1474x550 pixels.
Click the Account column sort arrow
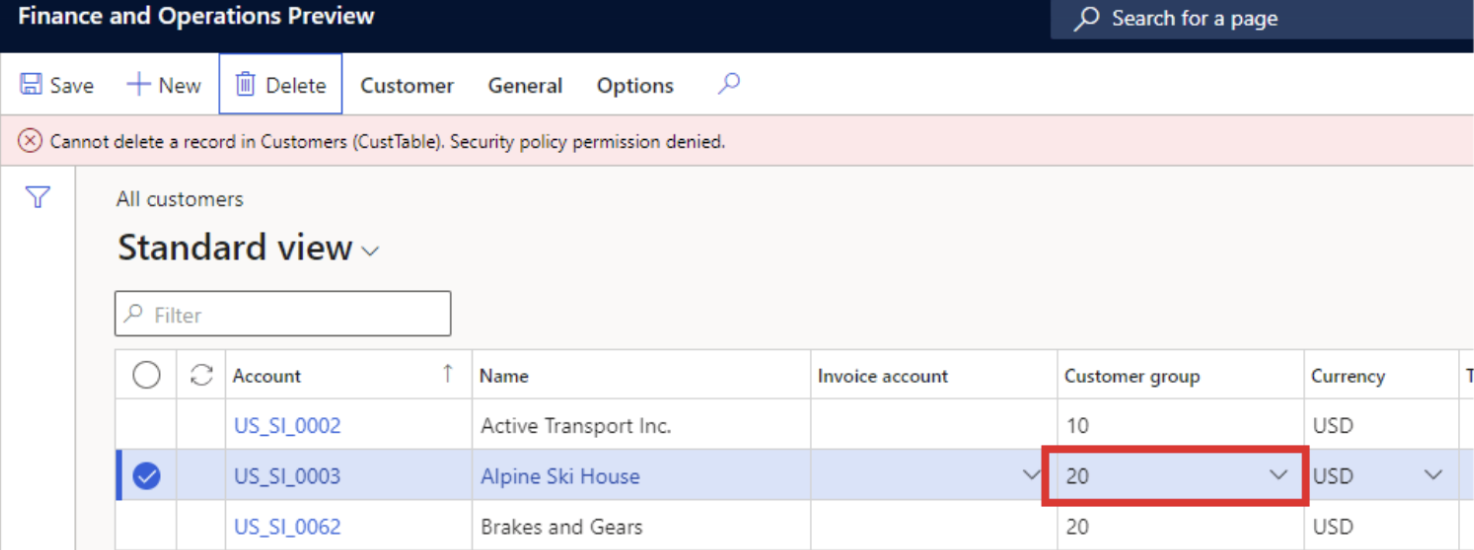pyautogui.click(x=447, y=374)
